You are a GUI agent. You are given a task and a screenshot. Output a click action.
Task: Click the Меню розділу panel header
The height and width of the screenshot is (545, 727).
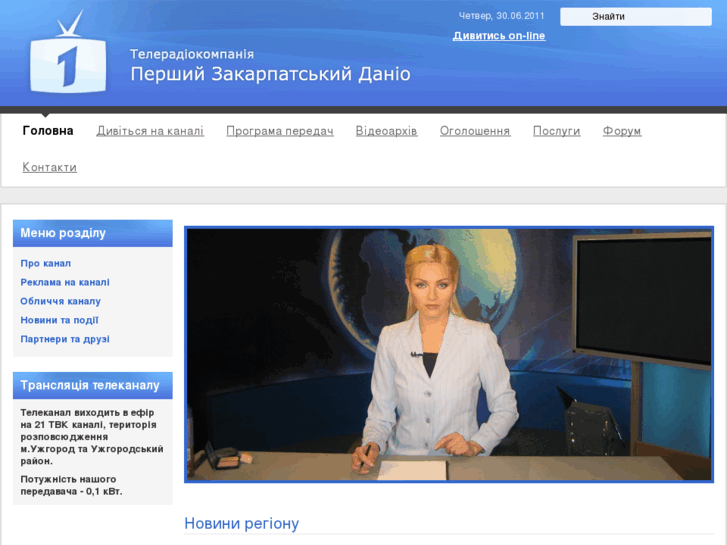(93, 233)
